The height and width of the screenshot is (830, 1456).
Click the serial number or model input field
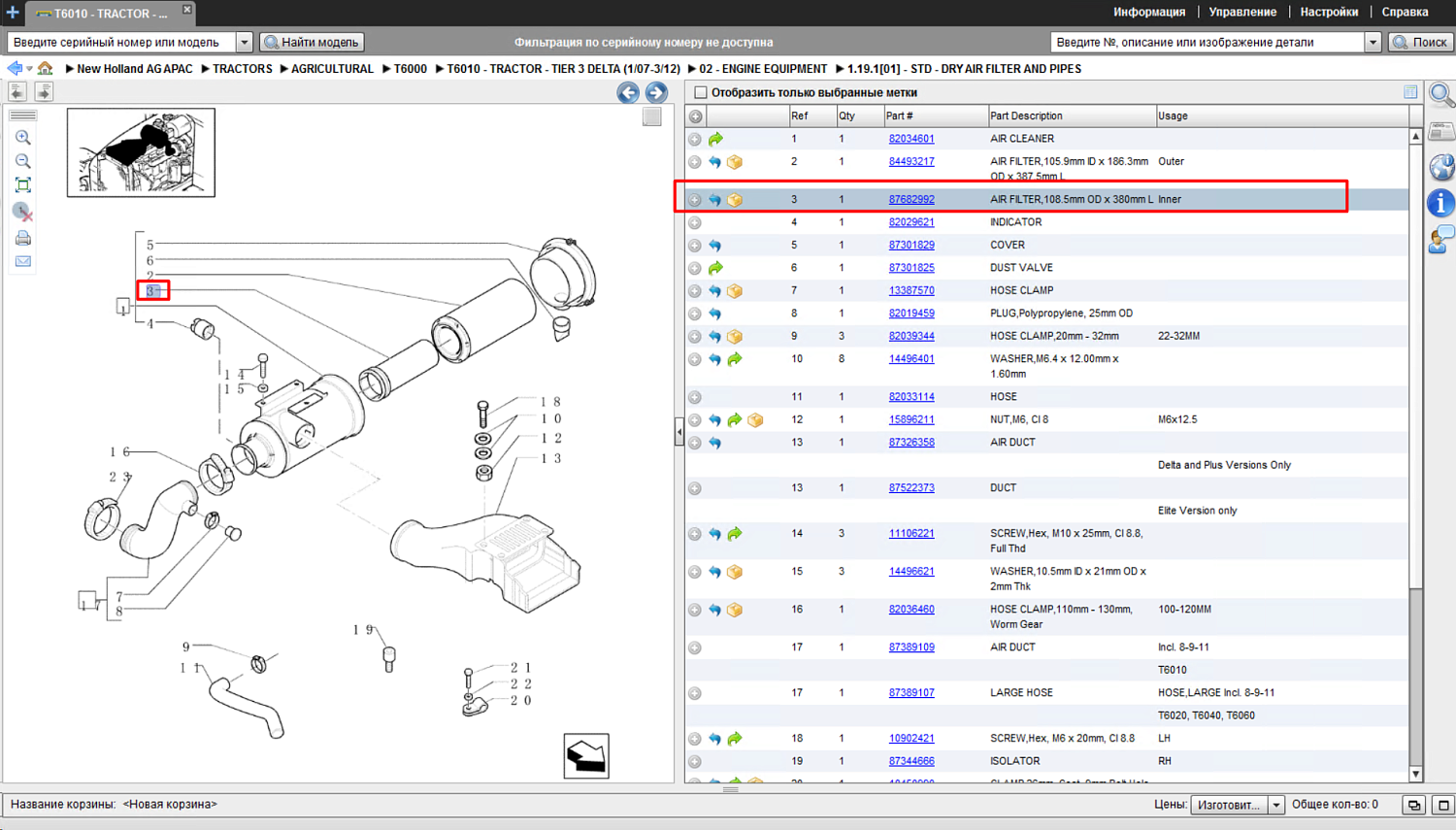point(122,42)
